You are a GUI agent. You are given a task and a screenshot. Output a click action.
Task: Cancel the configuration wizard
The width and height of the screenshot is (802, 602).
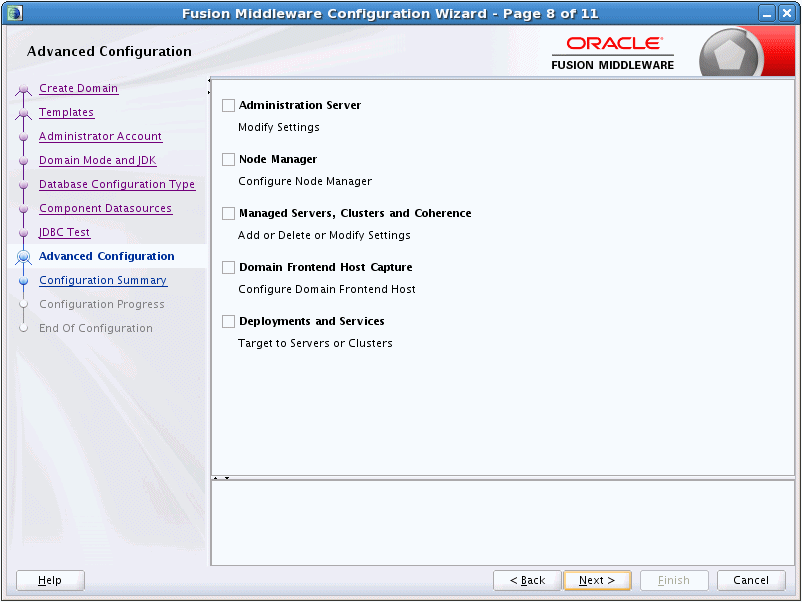click(x=751, y=581)
